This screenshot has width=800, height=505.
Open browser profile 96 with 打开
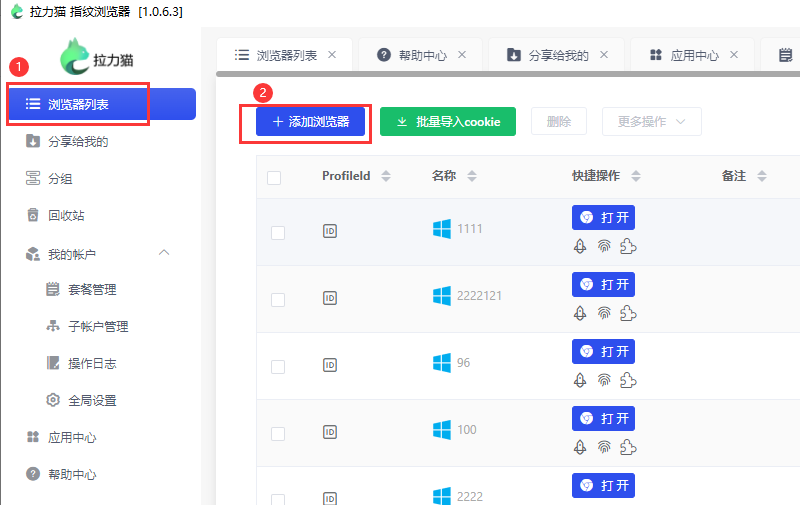[603, 351]
